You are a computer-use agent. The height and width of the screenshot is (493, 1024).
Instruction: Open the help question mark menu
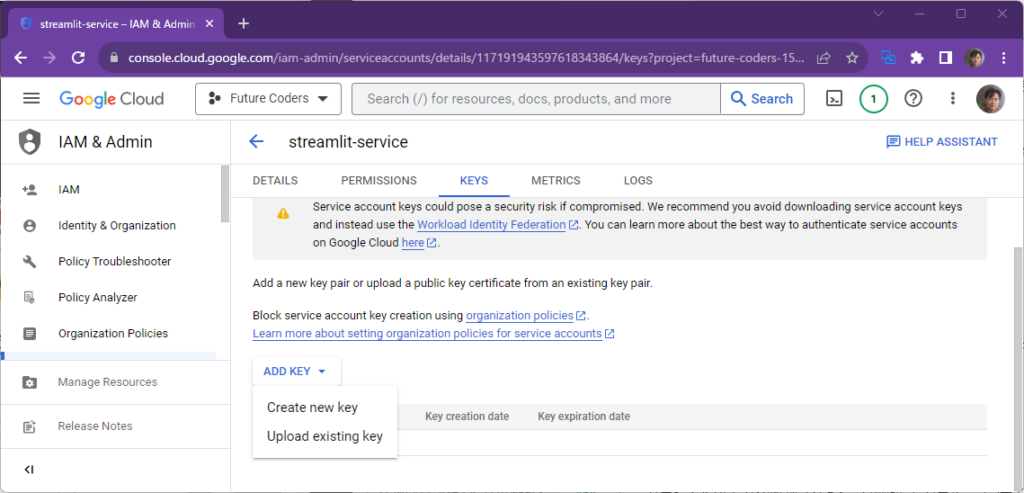(913, 99)
